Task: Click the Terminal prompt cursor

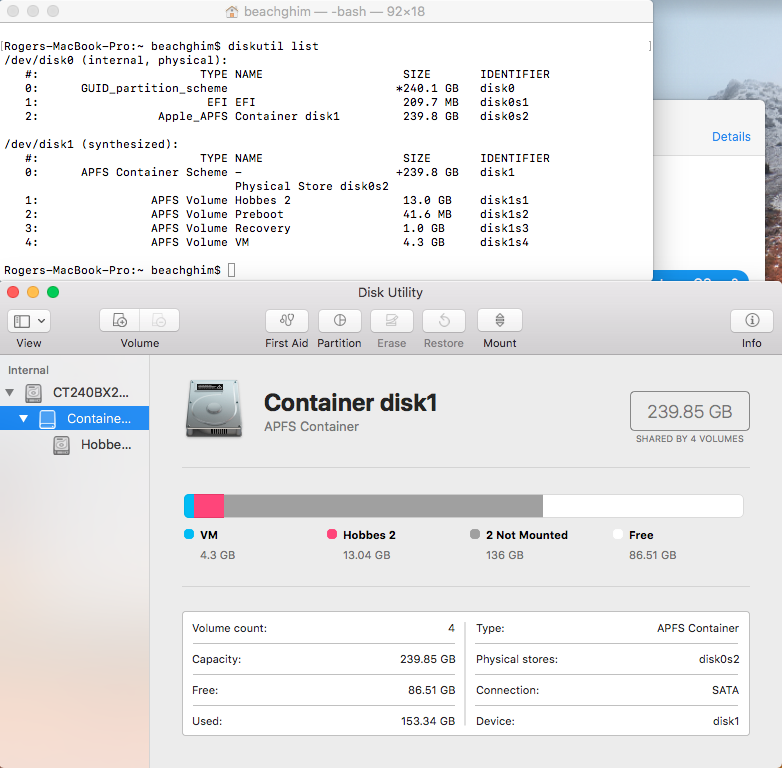Action: pos(231,270)
